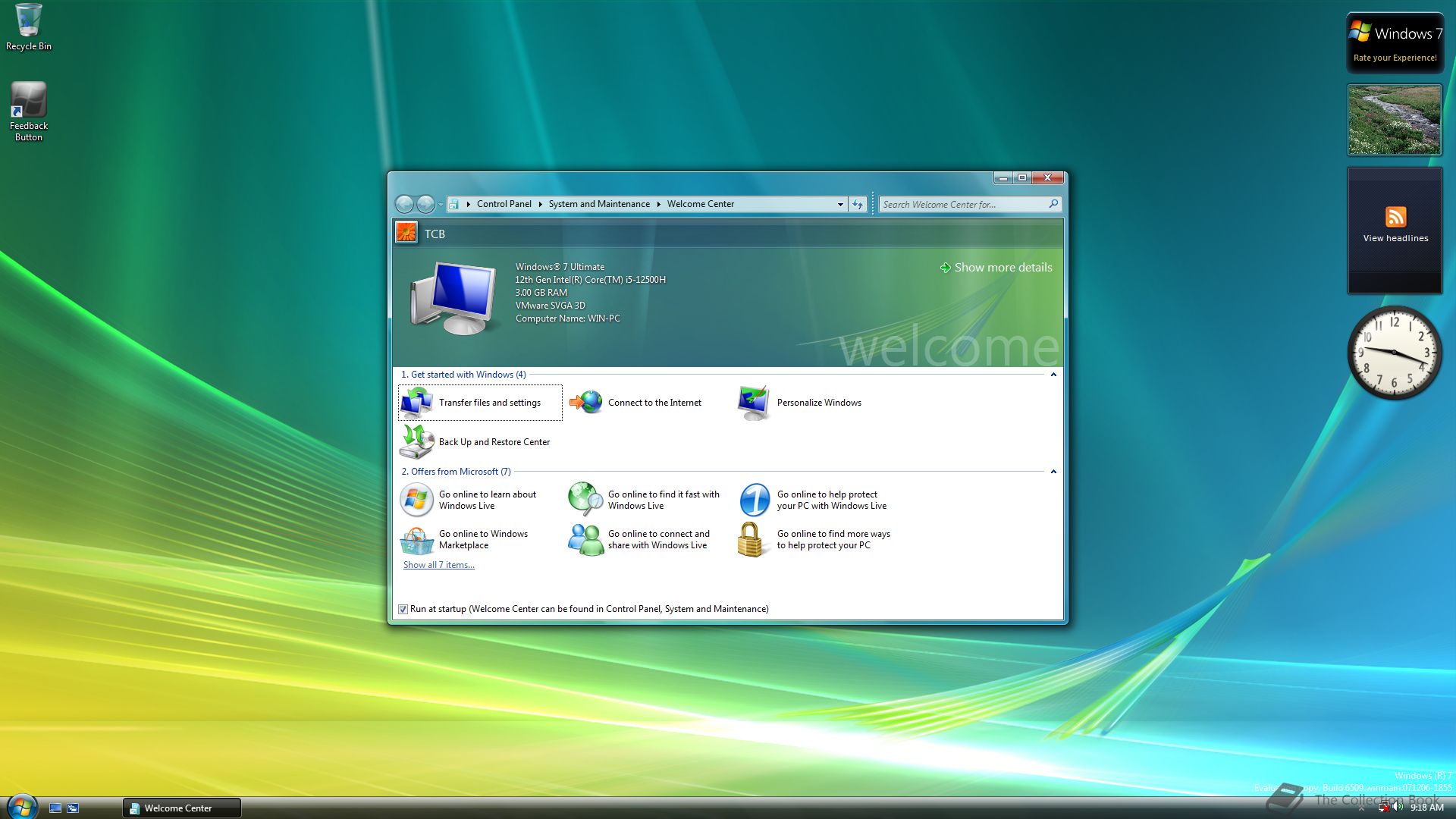The width and height of the screenshot is (1456, 819).
Task: Uncheck the Run at startup checkbox
Action: coord(403,609)
